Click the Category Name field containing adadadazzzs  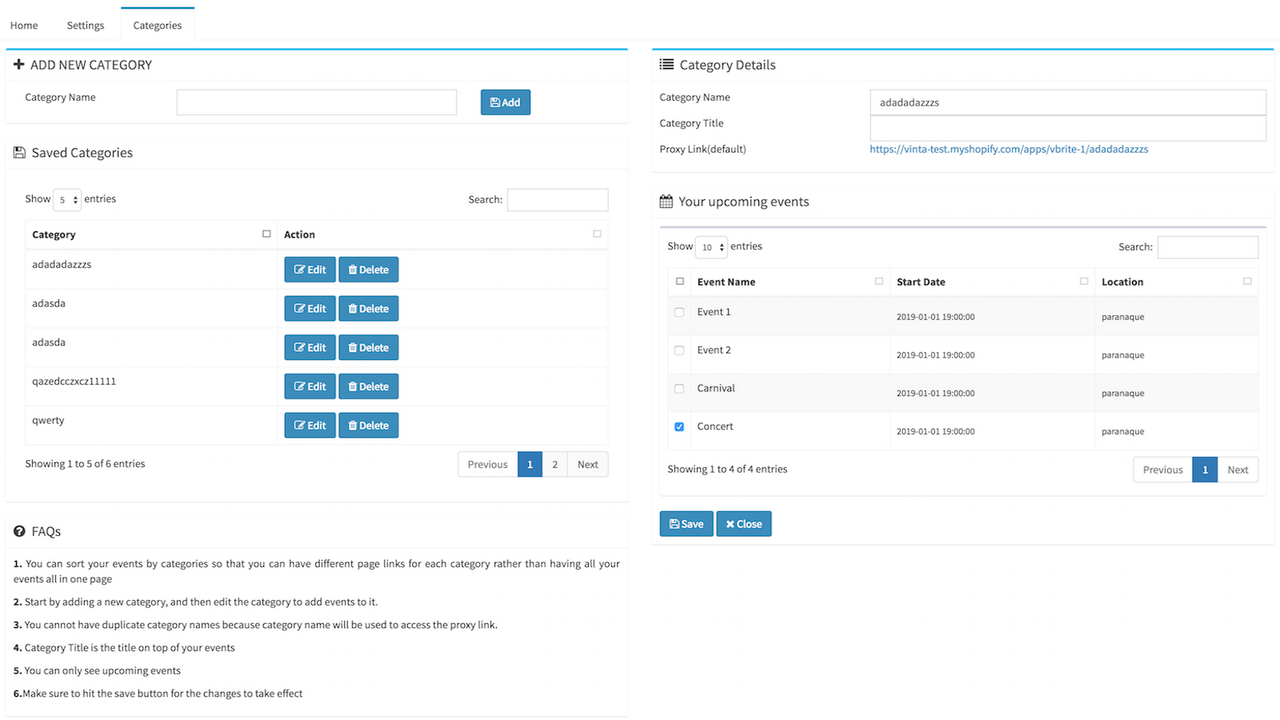(1068, 102)
